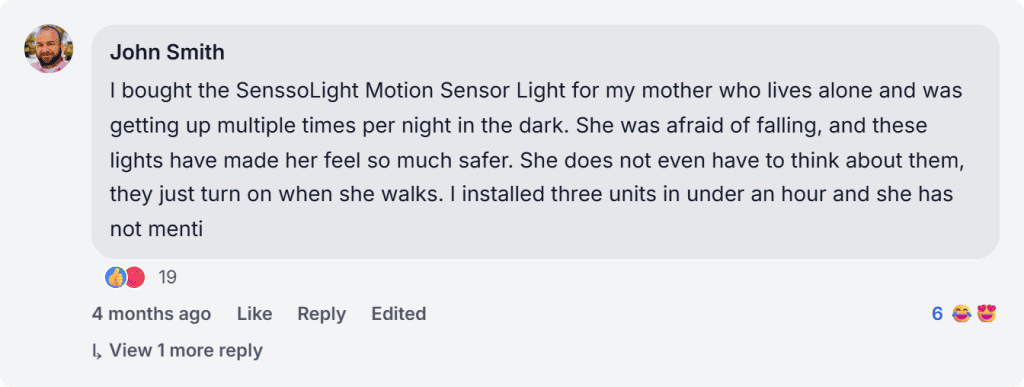Expand View 1 more reply
The width and height of the screenshot is (1024, 387).
[x=185, y=350]
